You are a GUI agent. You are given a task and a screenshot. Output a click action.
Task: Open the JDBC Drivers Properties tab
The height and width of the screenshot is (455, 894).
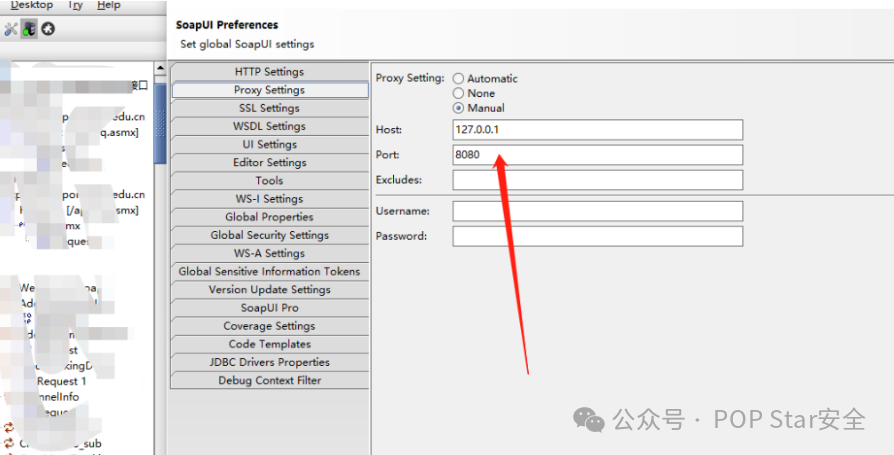tap(270, 363)
